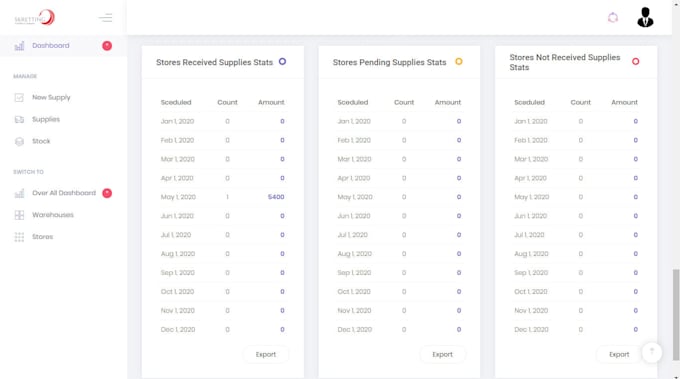Click yellow circle icon on Pending Supplies card

click(x=459, y=62)
